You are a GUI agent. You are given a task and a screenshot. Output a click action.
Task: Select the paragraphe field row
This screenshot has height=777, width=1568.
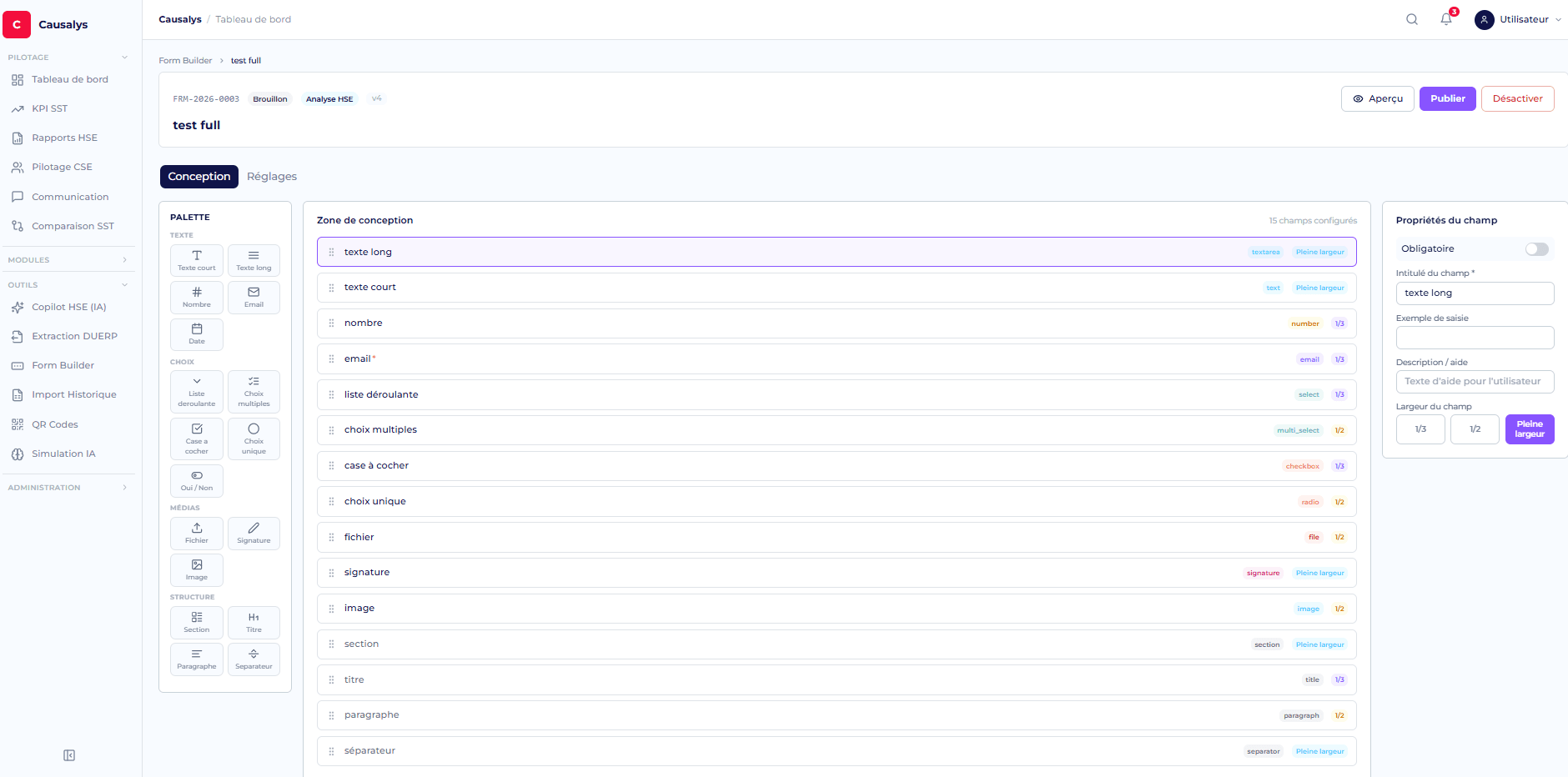pyautogui.click(x=837, y=715)
